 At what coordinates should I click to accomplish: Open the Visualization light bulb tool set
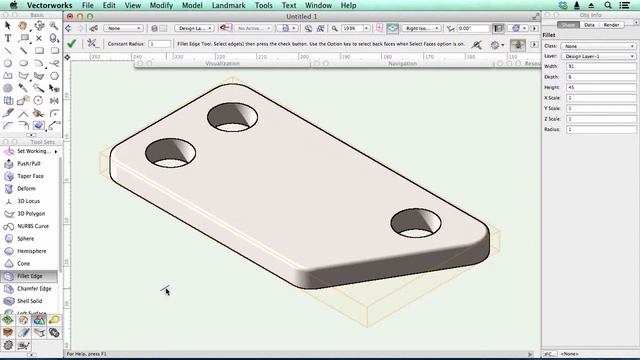click(x=54, y=320)
